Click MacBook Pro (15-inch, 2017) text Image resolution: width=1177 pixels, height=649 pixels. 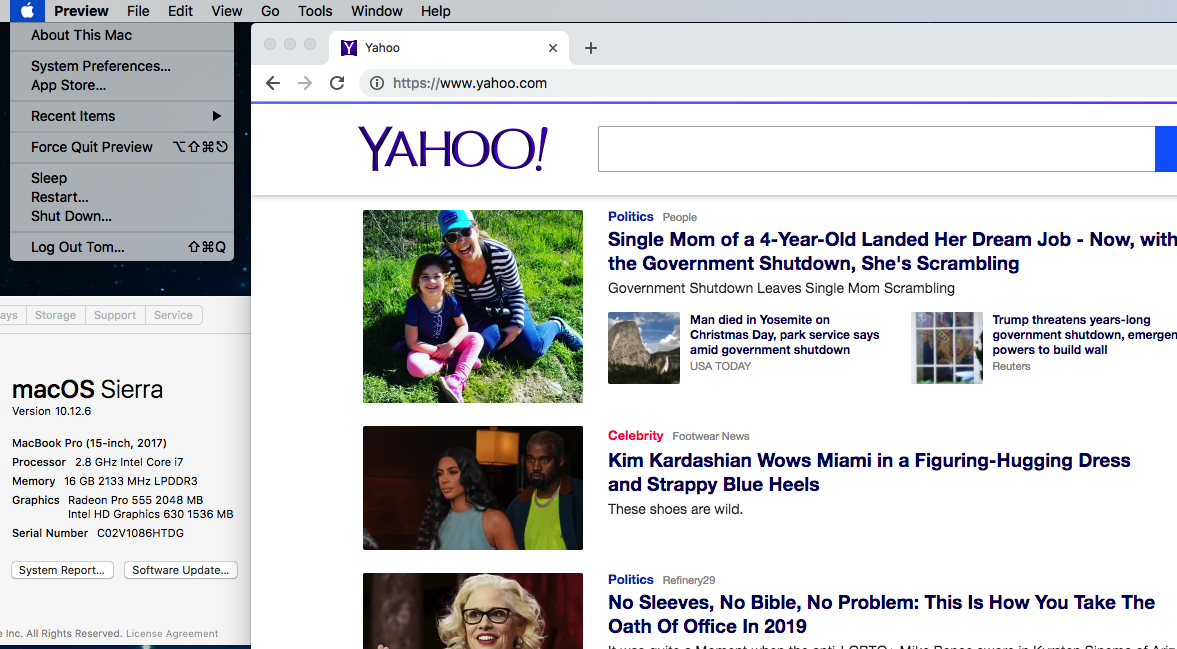pyautogui.click(x=89, y=443)
